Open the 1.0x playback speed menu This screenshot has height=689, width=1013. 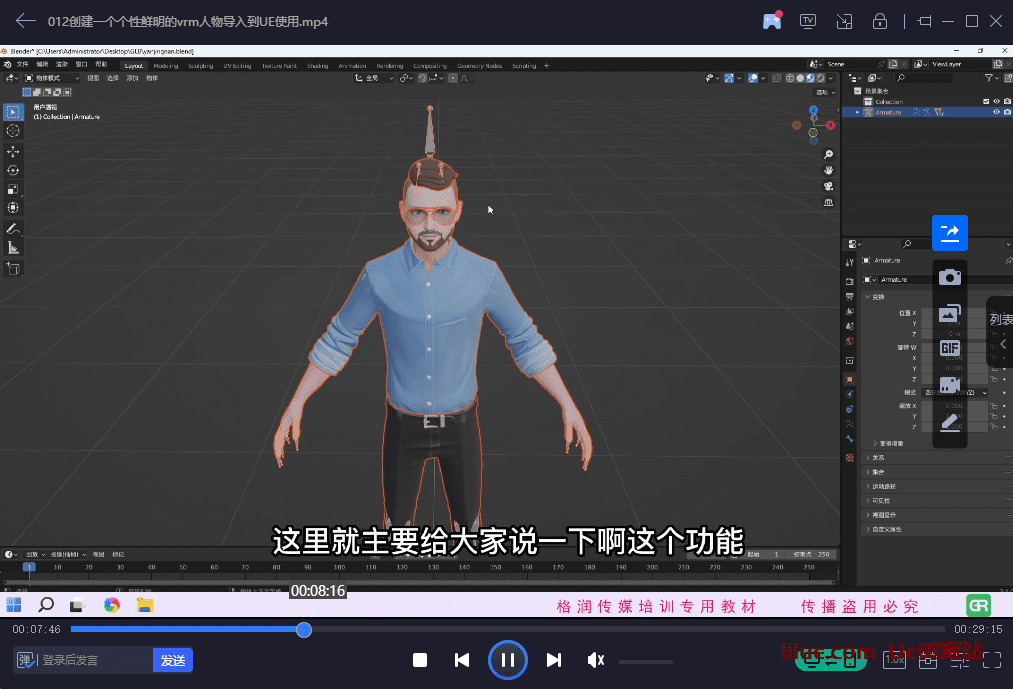click(x=895, y=660)
